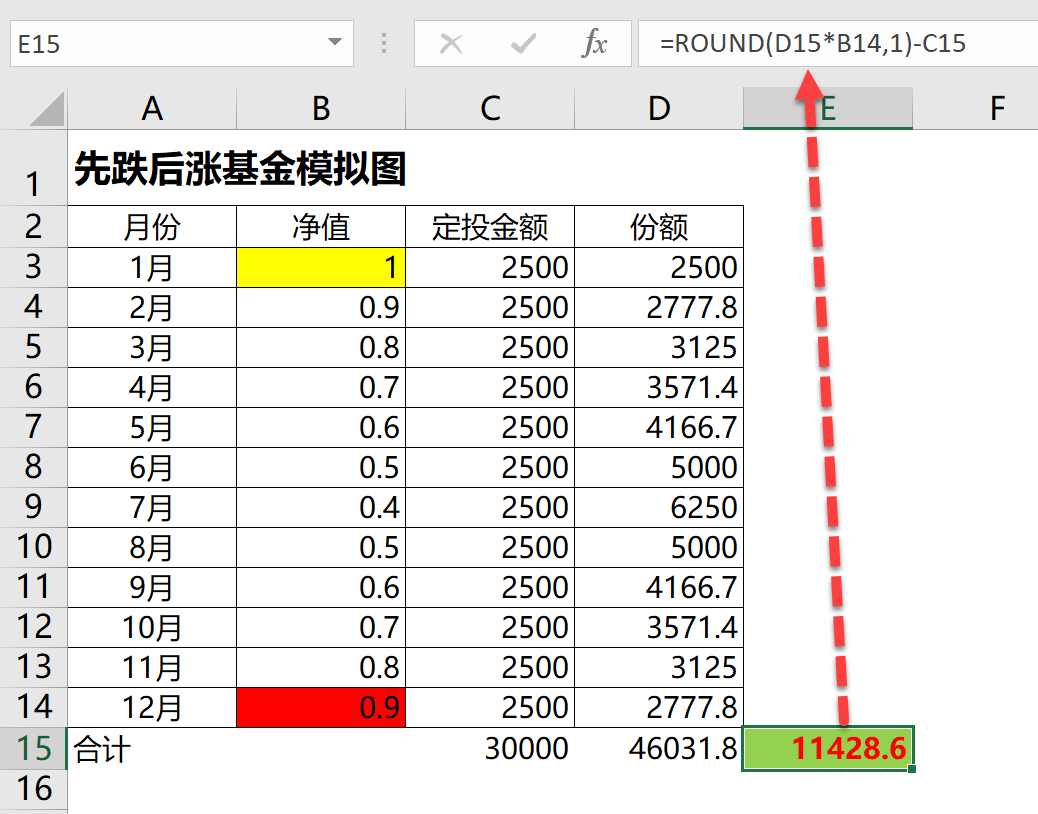Image resolution: width=1038 pixels, height=814 pixels.
Task: Click share cell 3125 in March row
Action: pos(659,347)
